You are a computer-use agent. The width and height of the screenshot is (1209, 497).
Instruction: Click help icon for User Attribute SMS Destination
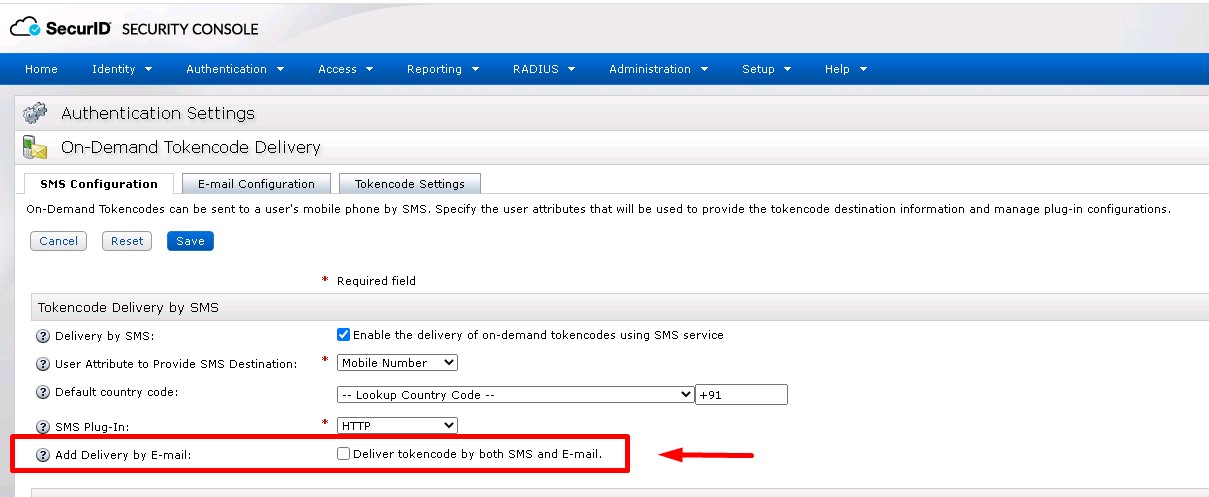pyautogui.click(x=43, y=364)
